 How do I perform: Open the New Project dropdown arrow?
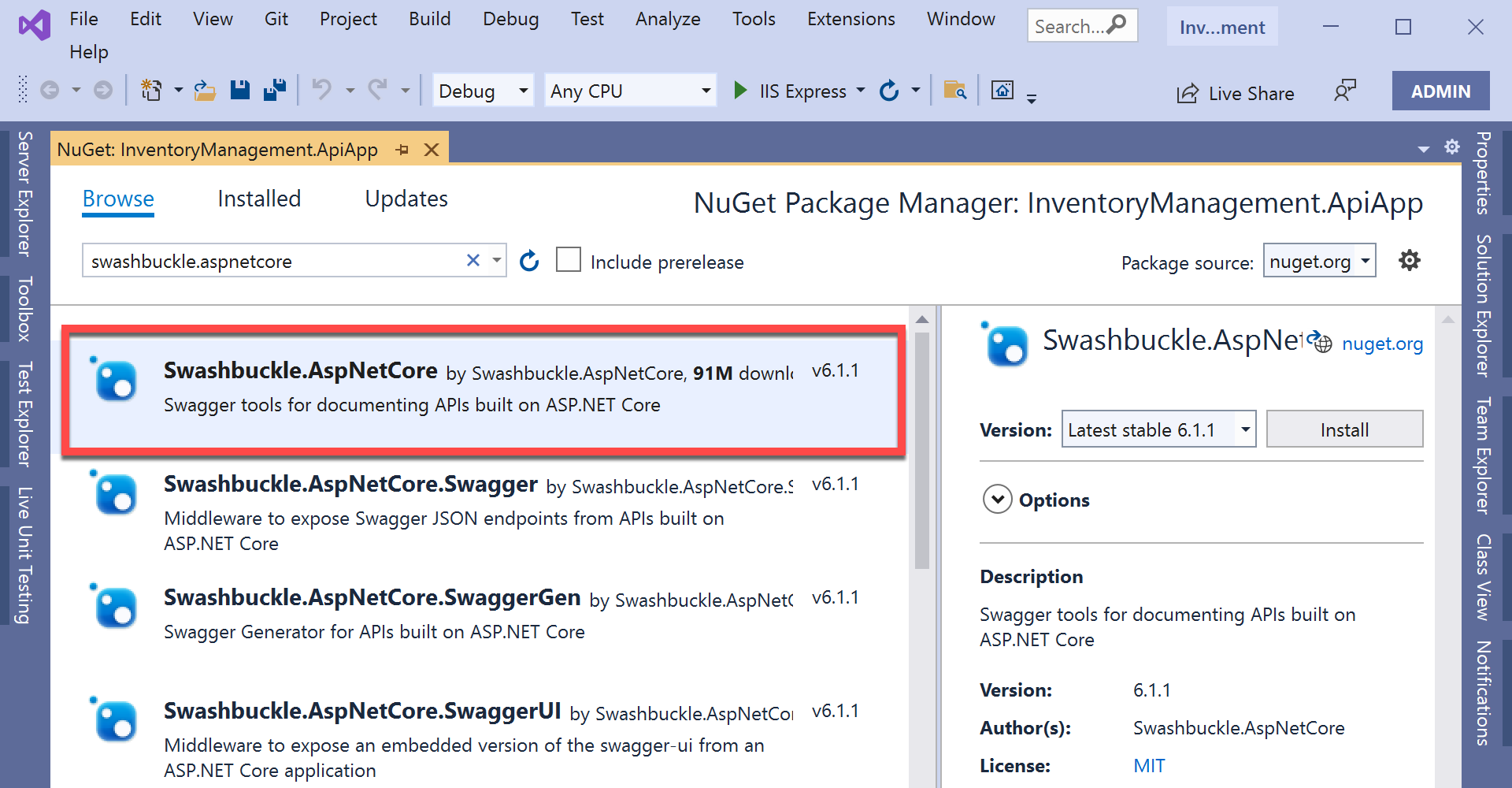(179, 91)
